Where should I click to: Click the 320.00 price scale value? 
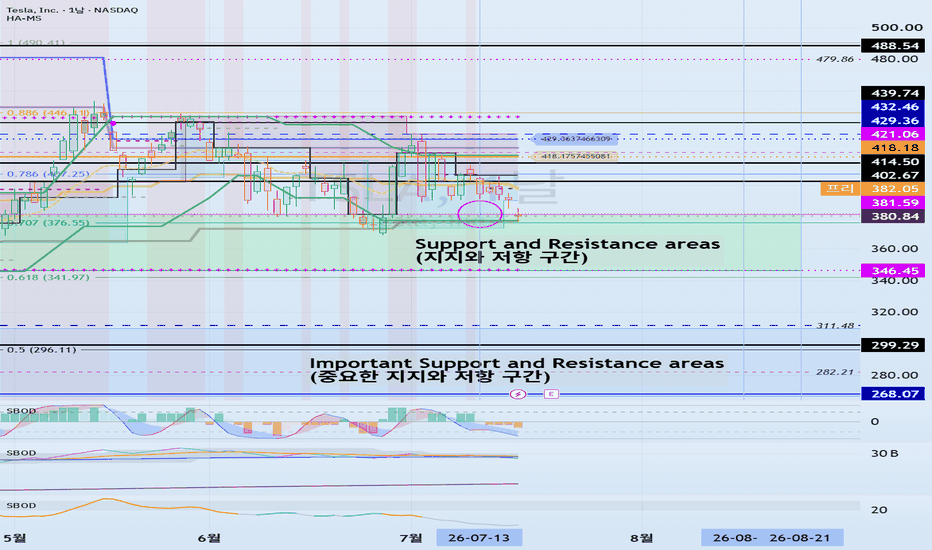tap(895, 312)
